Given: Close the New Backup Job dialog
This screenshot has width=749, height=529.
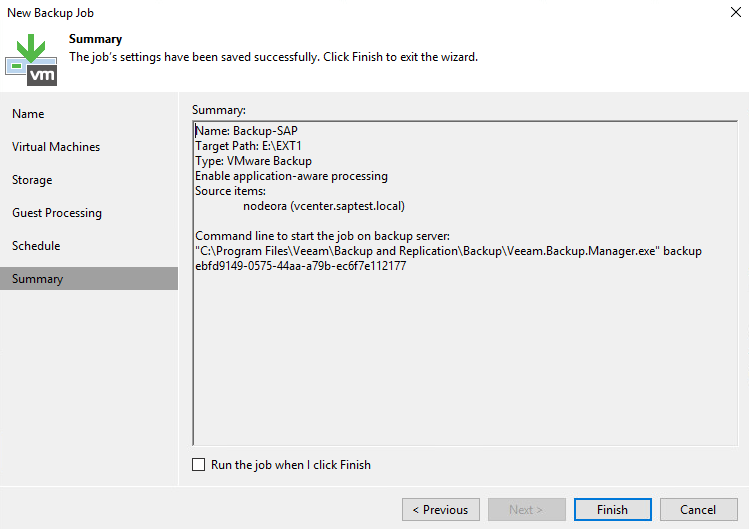Looking at the screenshot, I should (x=736, y=13).
